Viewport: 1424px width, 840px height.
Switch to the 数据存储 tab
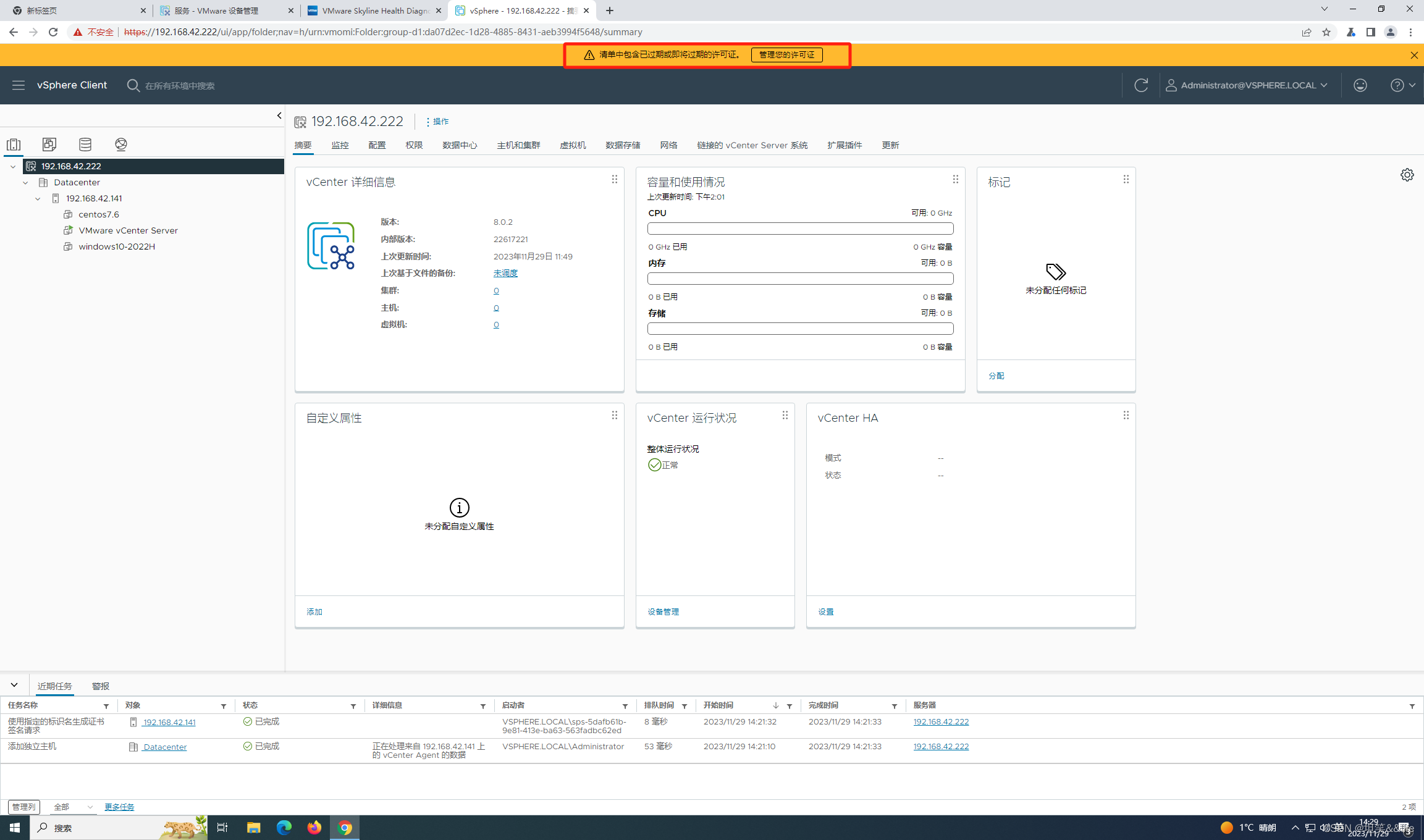pos(623,145)
